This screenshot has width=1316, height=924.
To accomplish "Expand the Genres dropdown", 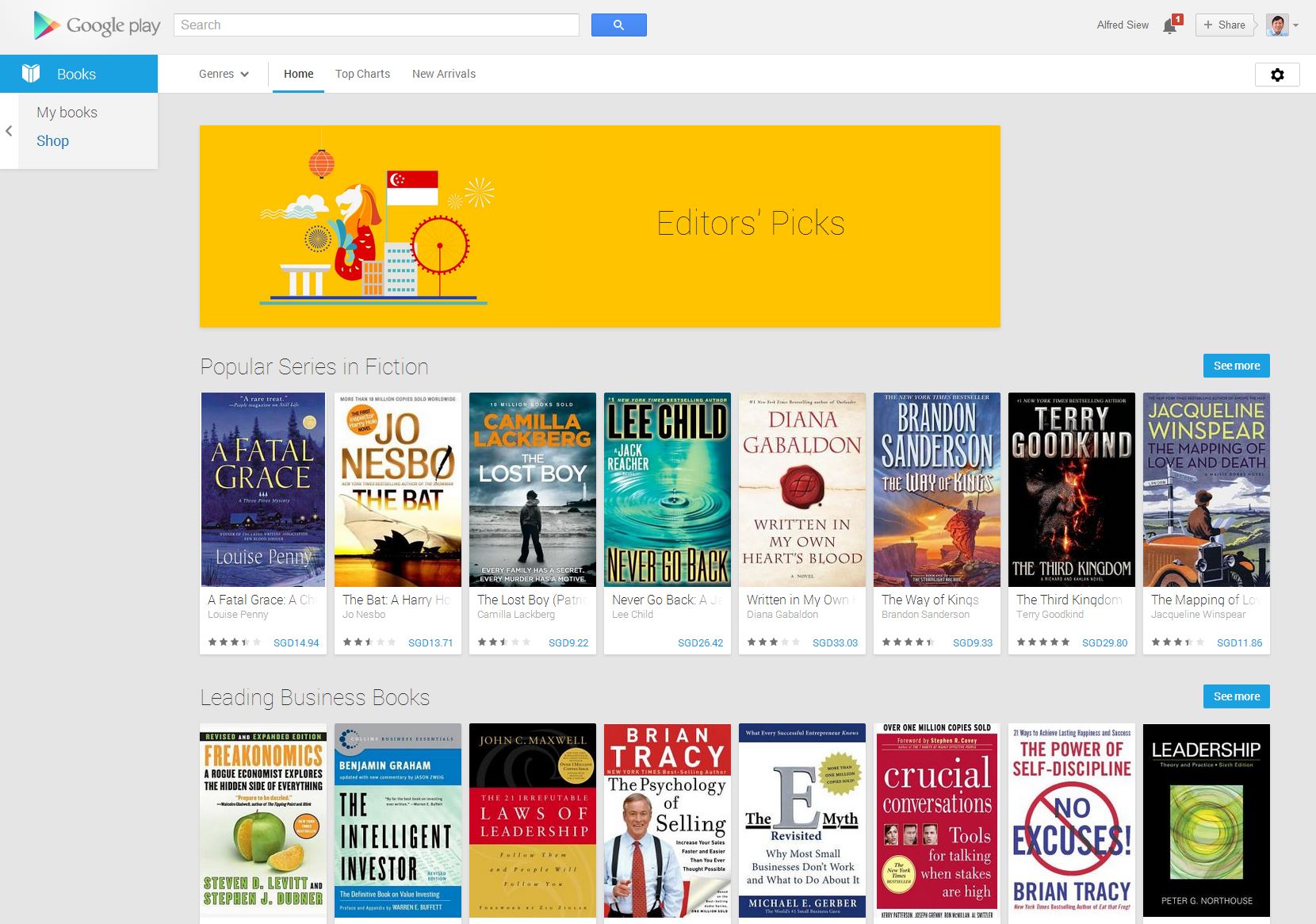I will 224,74.
